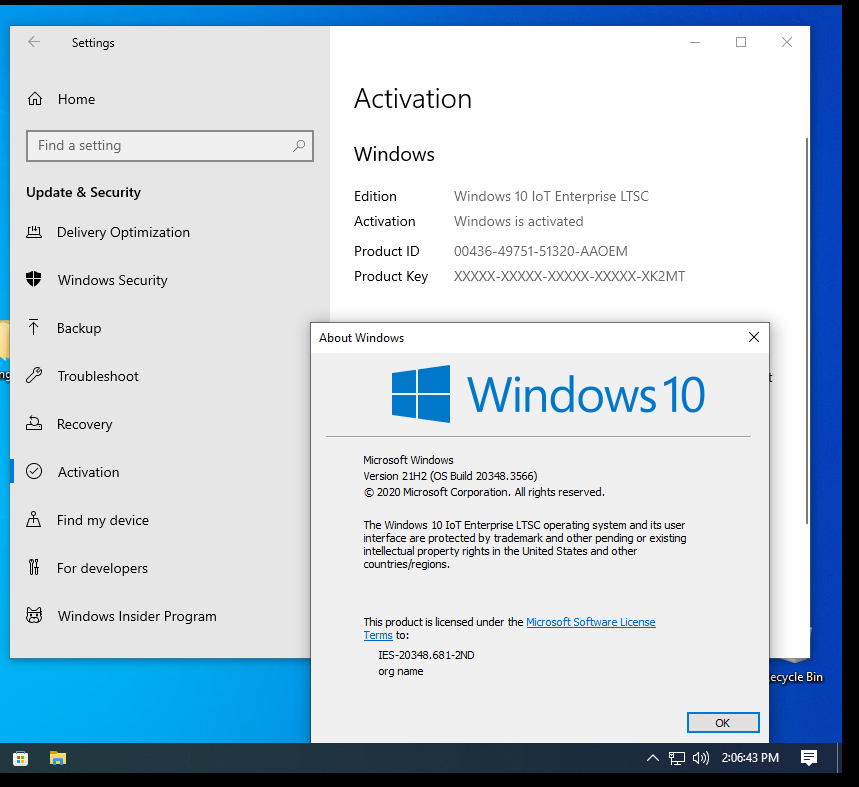Click the network icon in the system tray
Image resolution: width=859 pixels, height=787 pixels.
click(x=677, y=759)
